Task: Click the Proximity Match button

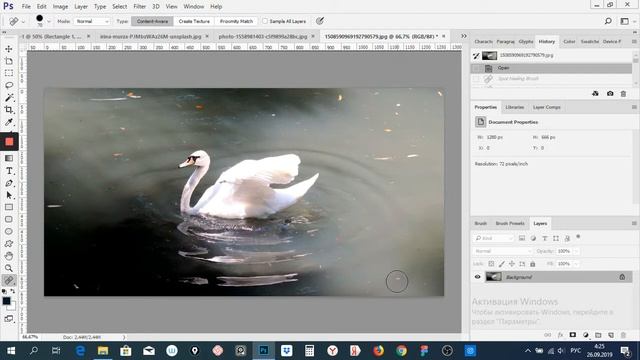Action: (x=236, y=21)
